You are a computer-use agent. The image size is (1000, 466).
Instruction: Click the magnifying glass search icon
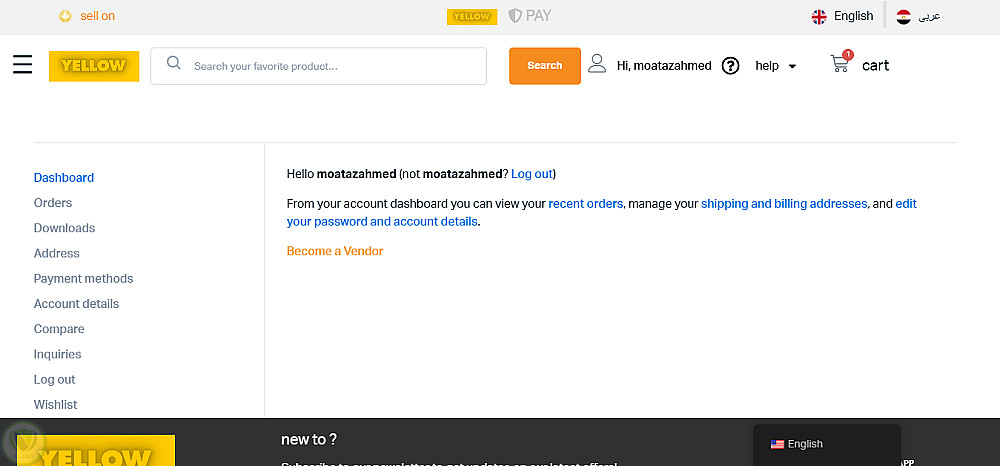[174, 64]
